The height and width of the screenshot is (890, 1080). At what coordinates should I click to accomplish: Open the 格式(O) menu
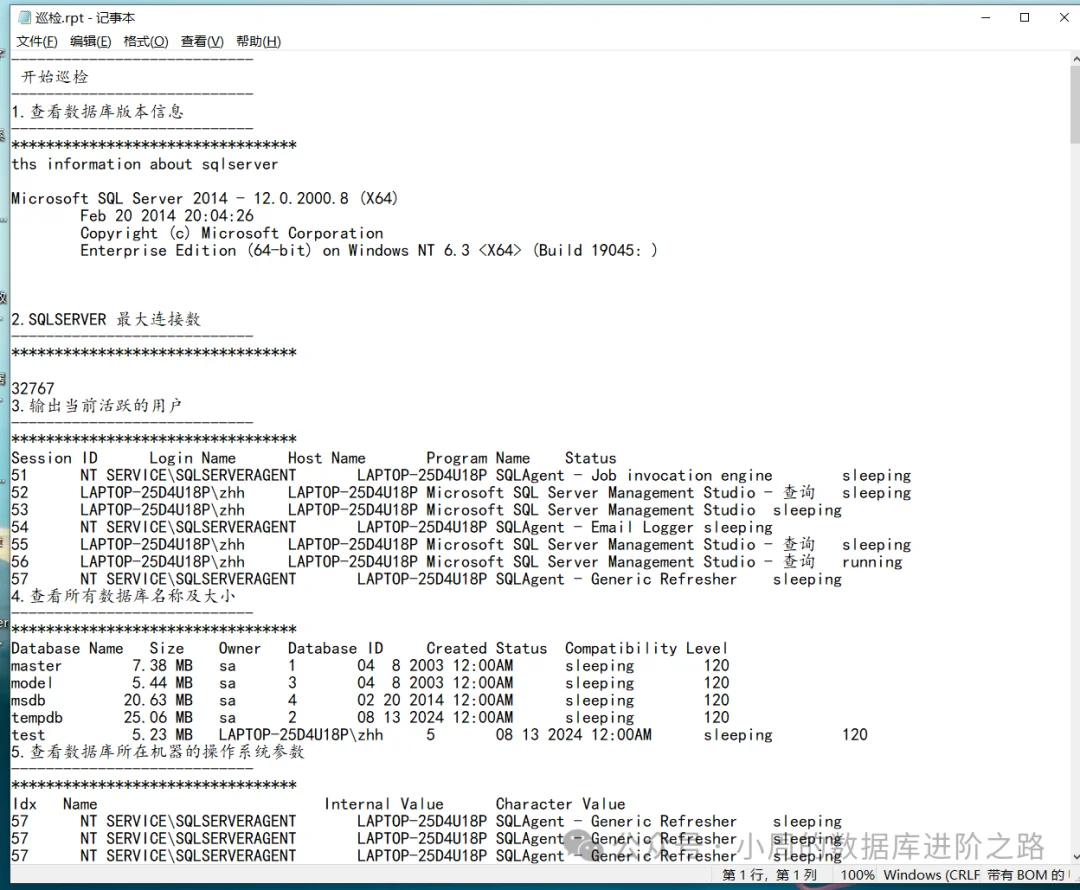point(145,41)
